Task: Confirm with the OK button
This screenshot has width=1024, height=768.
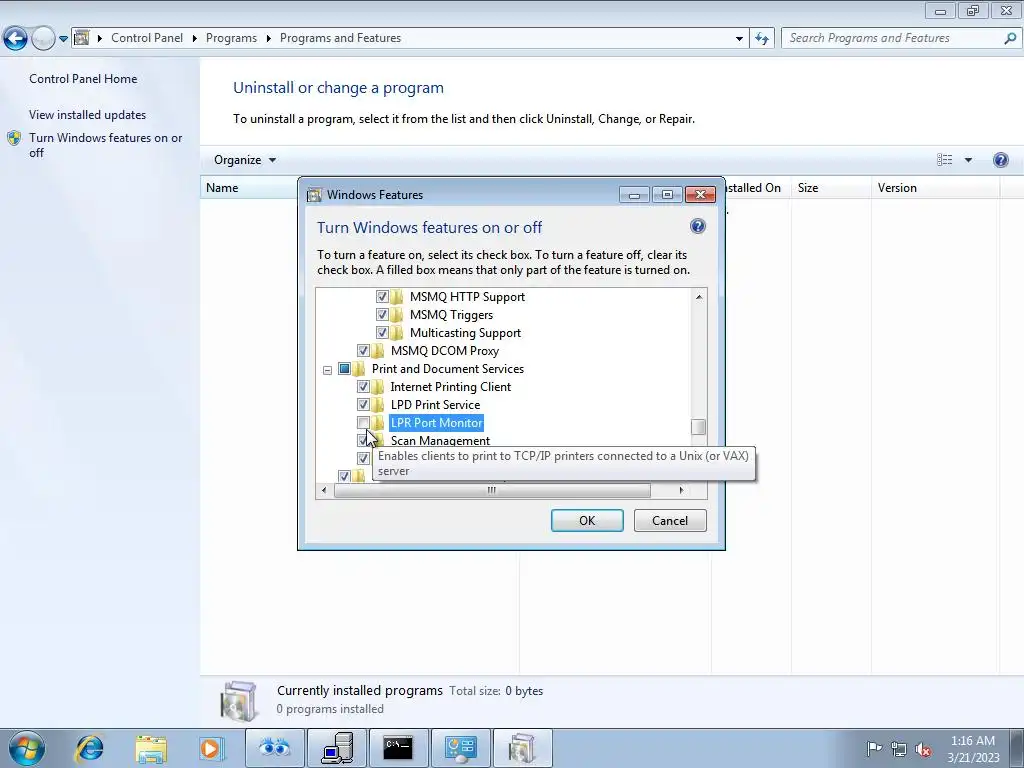Action: [587, 520]
